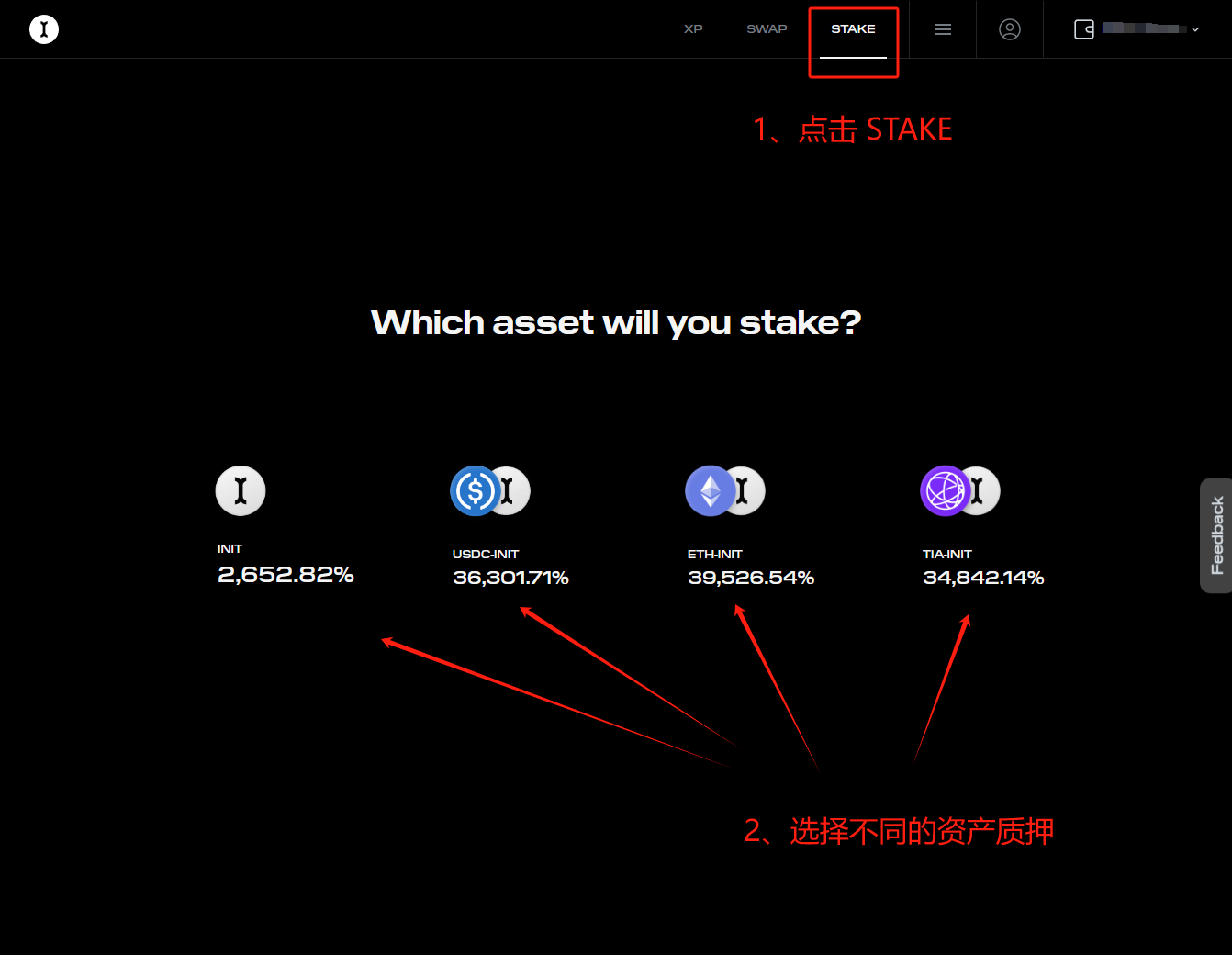Switch to the XP tab
The width and height of the screenshot is (1232, 955).
[x=693, y=29]
